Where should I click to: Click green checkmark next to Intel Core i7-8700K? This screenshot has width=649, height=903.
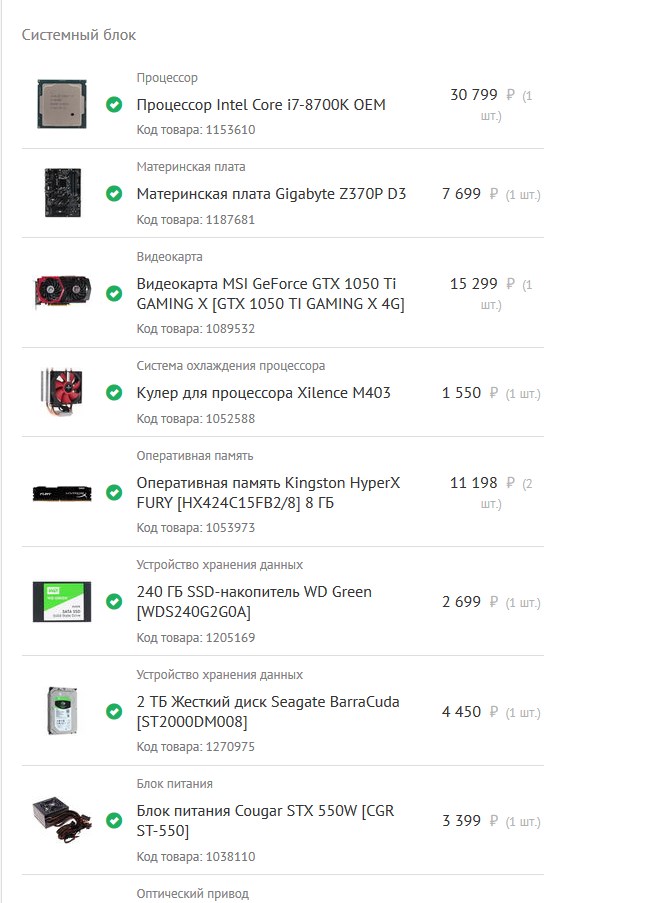tap(114, 104)
